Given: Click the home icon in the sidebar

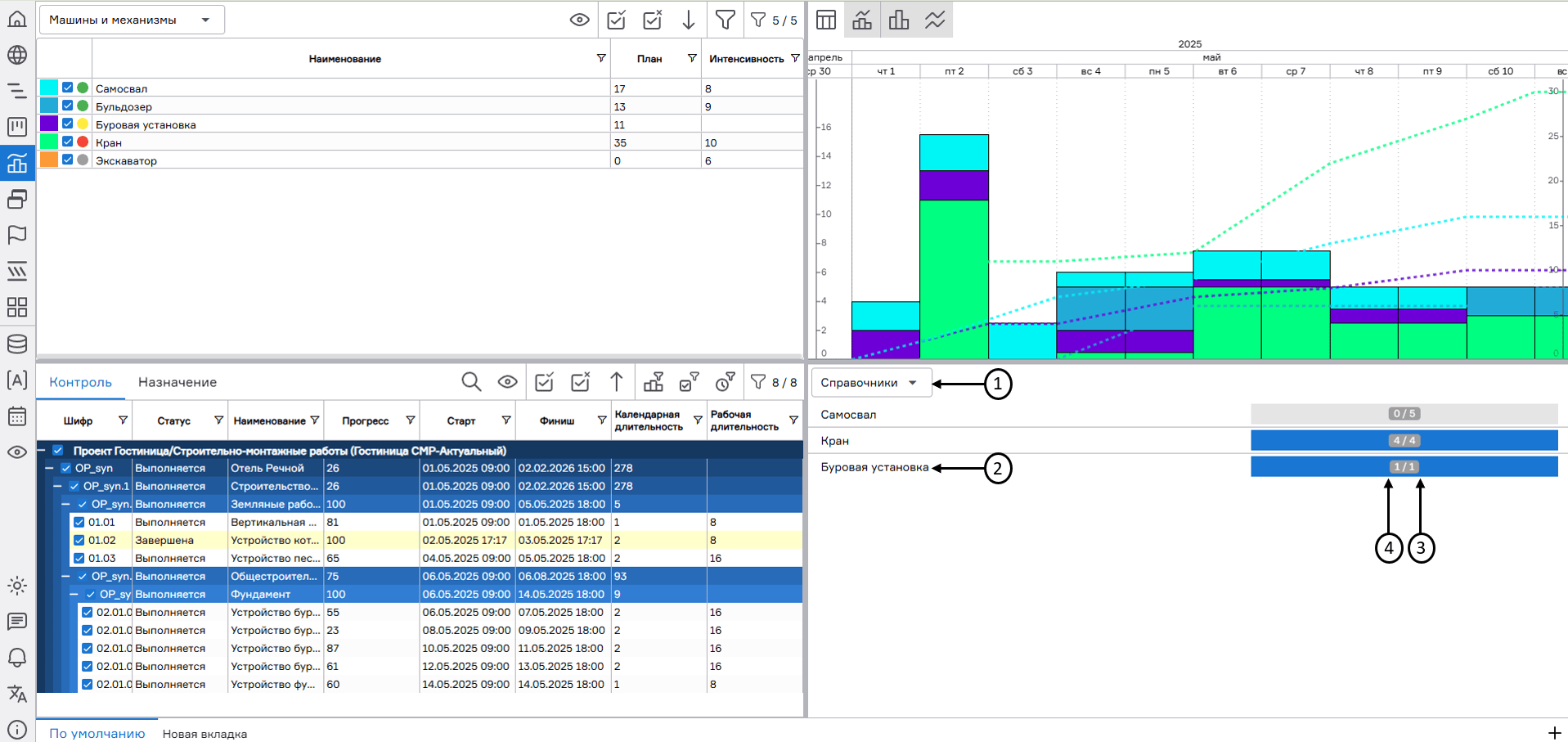Looking at the screenshot, I should pyautogui.click(x=17, y=19).
